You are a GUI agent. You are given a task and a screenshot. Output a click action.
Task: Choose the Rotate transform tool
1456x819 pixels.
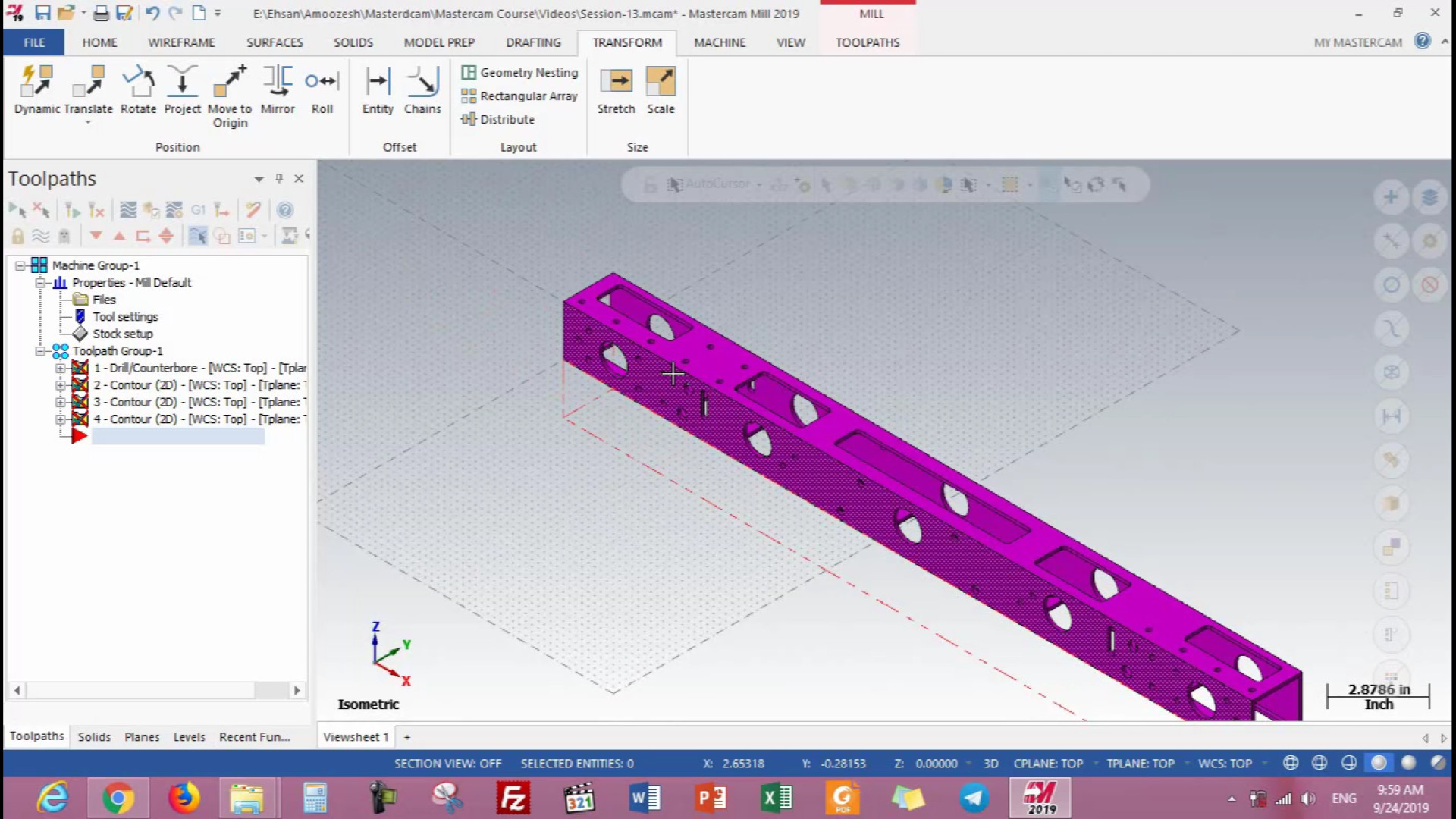(138, 89)
